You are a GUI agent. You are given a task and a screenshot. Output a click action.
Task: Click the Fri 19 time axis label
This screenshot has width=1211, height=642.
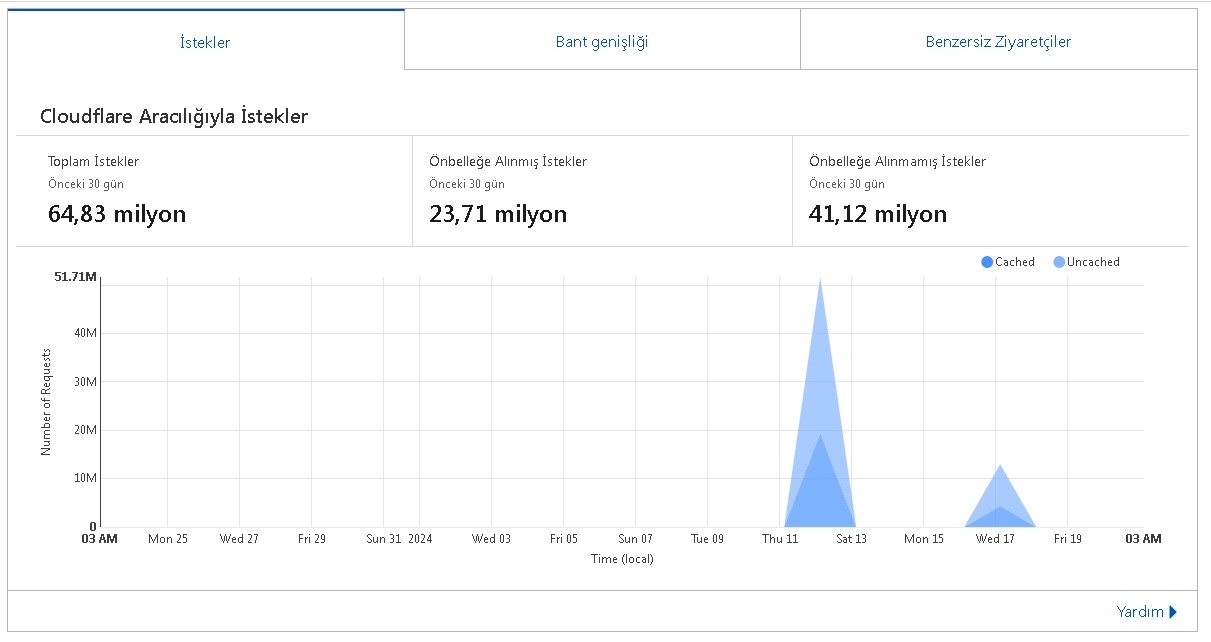1067,539
